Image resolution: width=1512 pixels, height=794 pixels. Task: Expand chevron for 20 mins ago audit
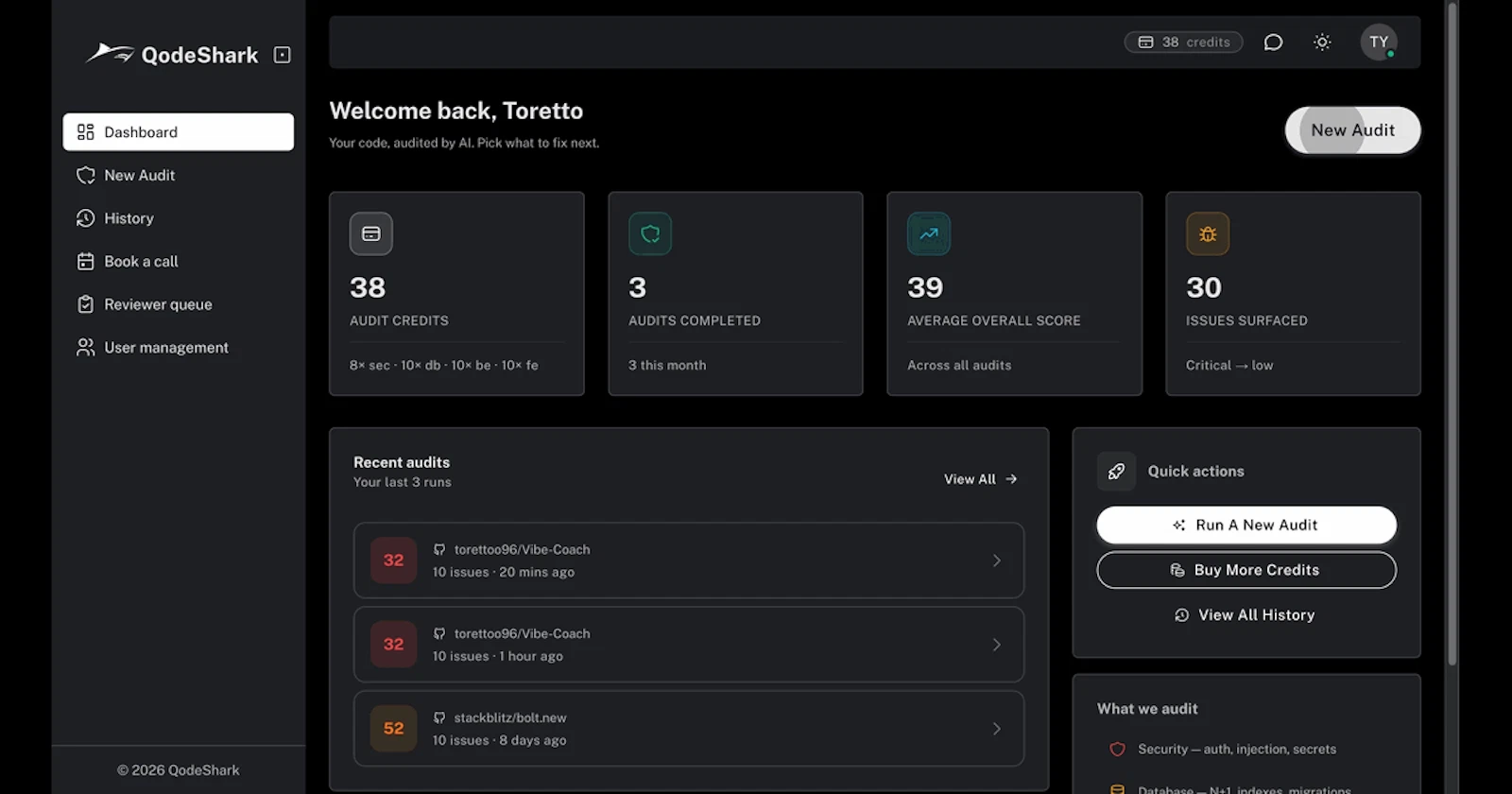[x=996, y=561]
